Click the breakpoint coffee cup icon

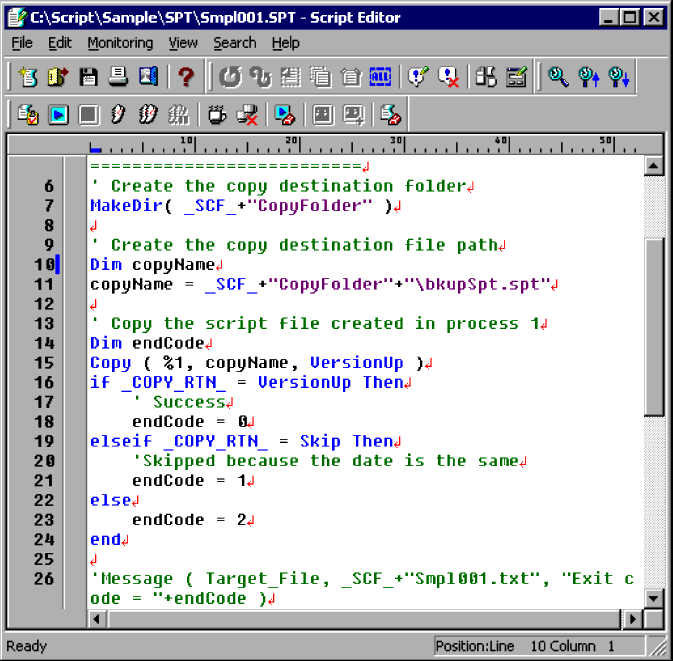pyautogui.click(x=217, y=115)
